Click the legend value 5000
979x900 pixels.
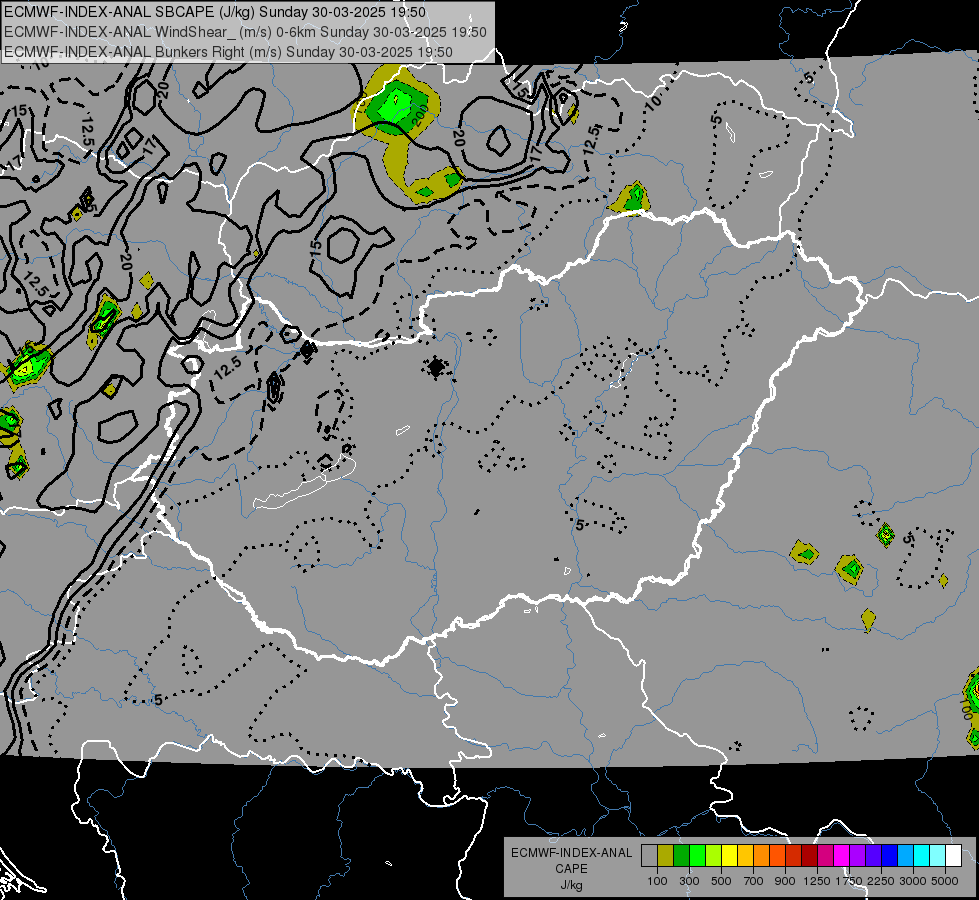pyautogui.click(x=945, y=881)
